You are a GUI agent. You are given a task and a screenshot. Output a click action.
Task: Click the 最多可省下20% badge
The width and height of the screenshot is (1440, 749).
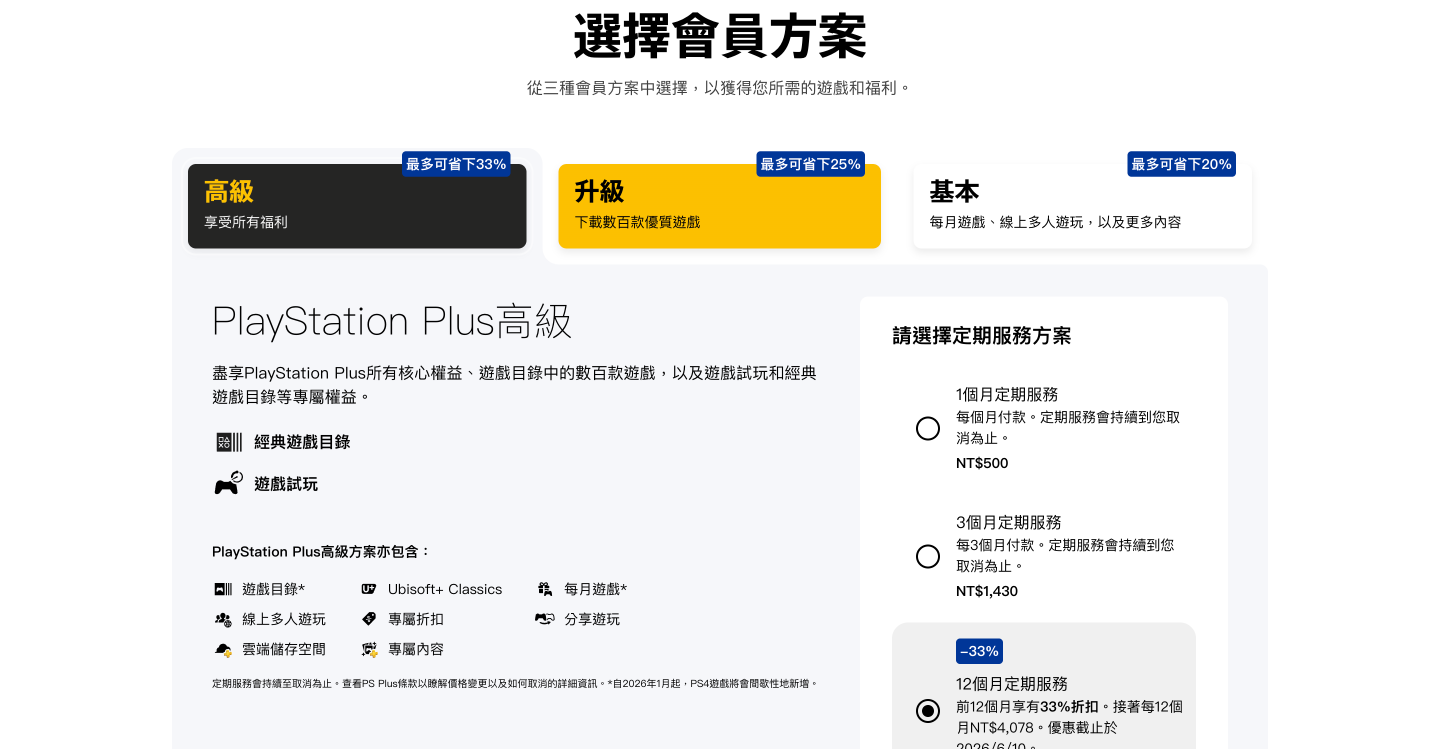click(x=1181, y=164)
